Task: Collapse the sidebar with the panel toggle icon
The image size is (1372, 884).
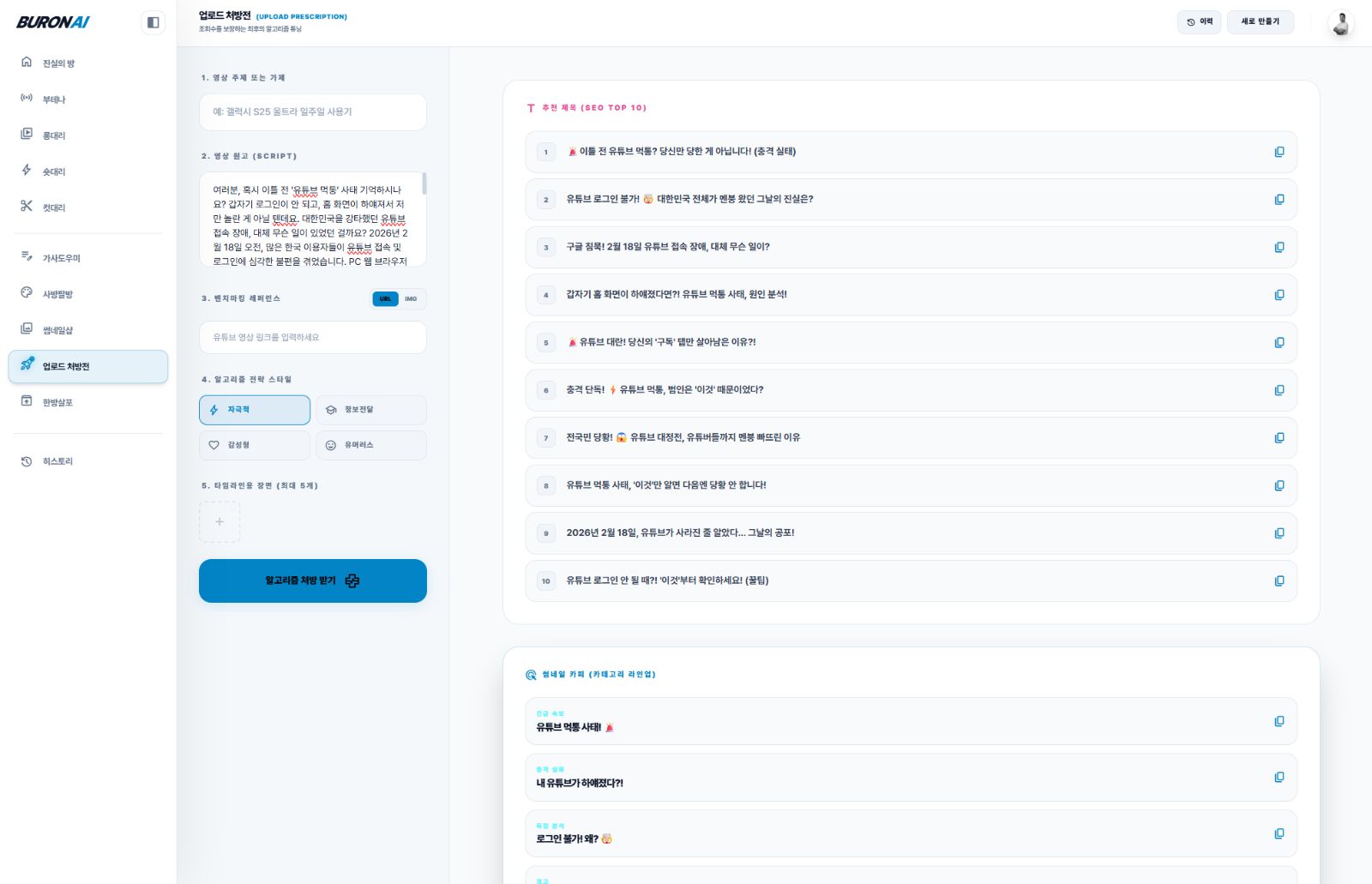Action: [153, 22]
